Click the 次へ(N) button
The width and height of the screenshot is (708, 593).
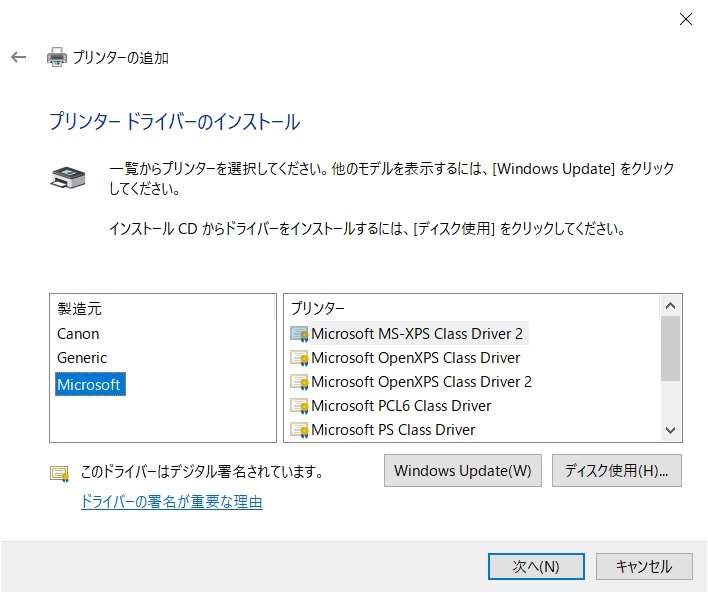coord(536,566)
